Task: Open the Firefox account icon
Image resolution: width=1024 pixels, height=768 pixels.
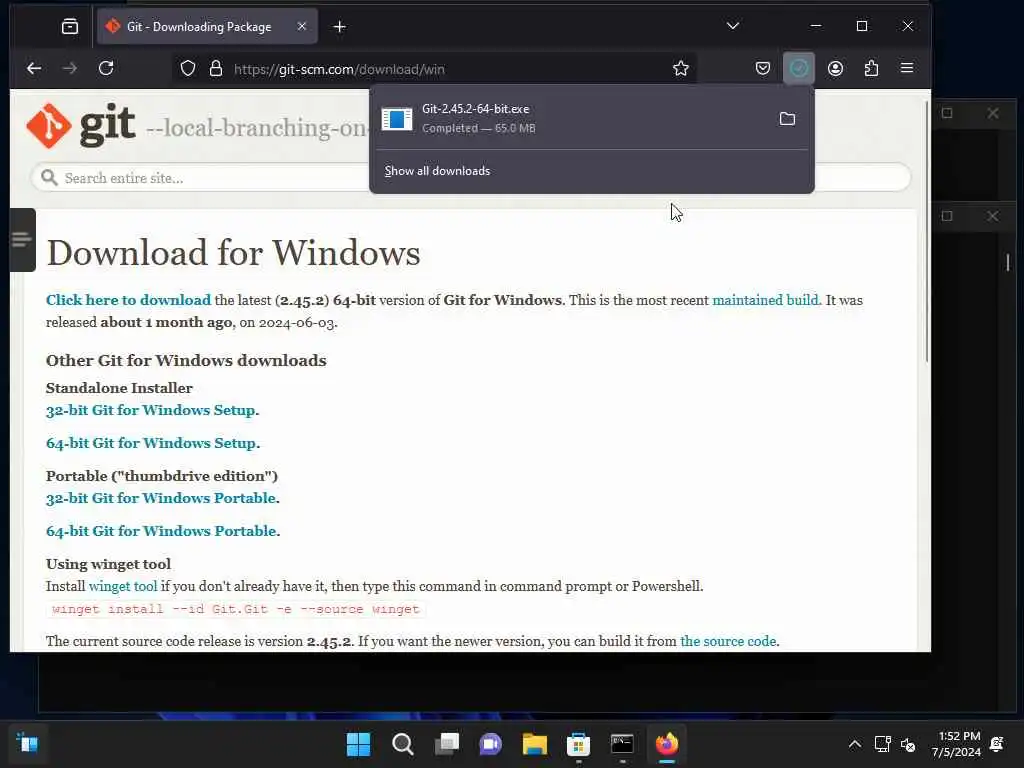Action: (835, 68)
